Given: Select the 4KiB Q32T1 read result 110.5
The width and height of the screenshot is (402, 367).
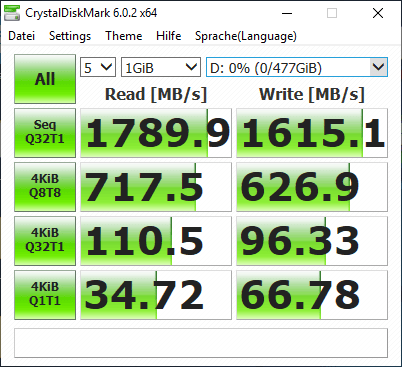Looking at the screenshot, I should [156, 241].
